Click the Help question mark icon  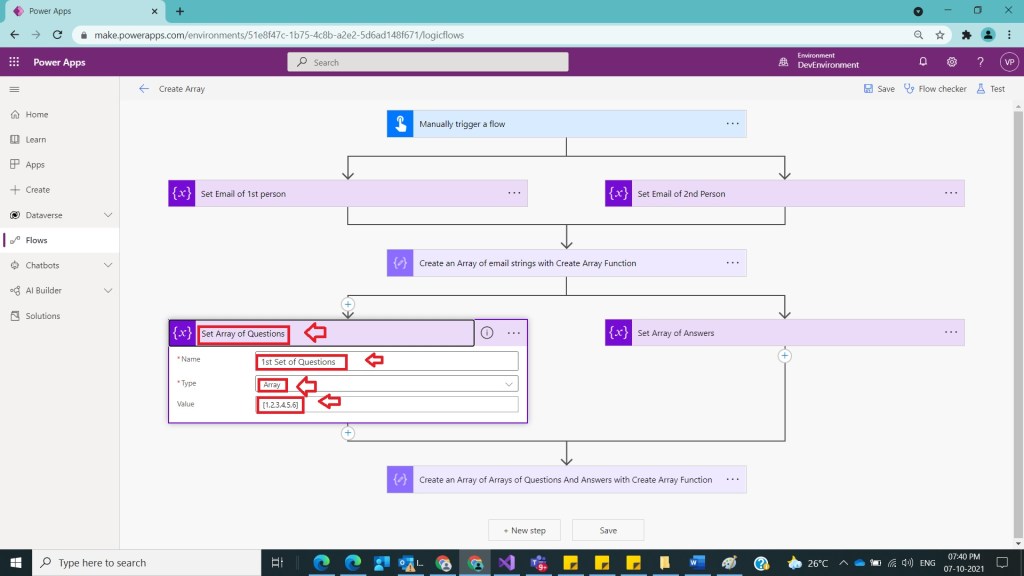click(x=980, y=61)
